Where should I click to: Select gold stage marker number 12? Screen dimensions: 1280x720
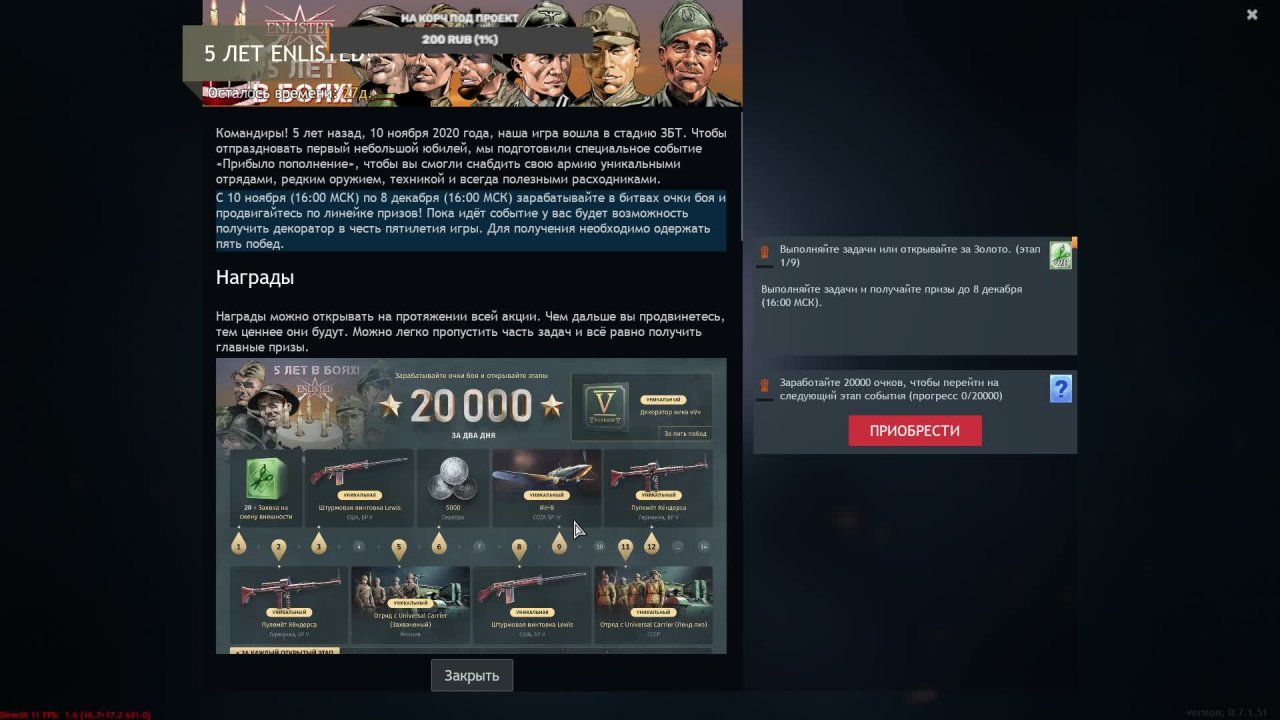pyautogui.click(x=651, y=544)
